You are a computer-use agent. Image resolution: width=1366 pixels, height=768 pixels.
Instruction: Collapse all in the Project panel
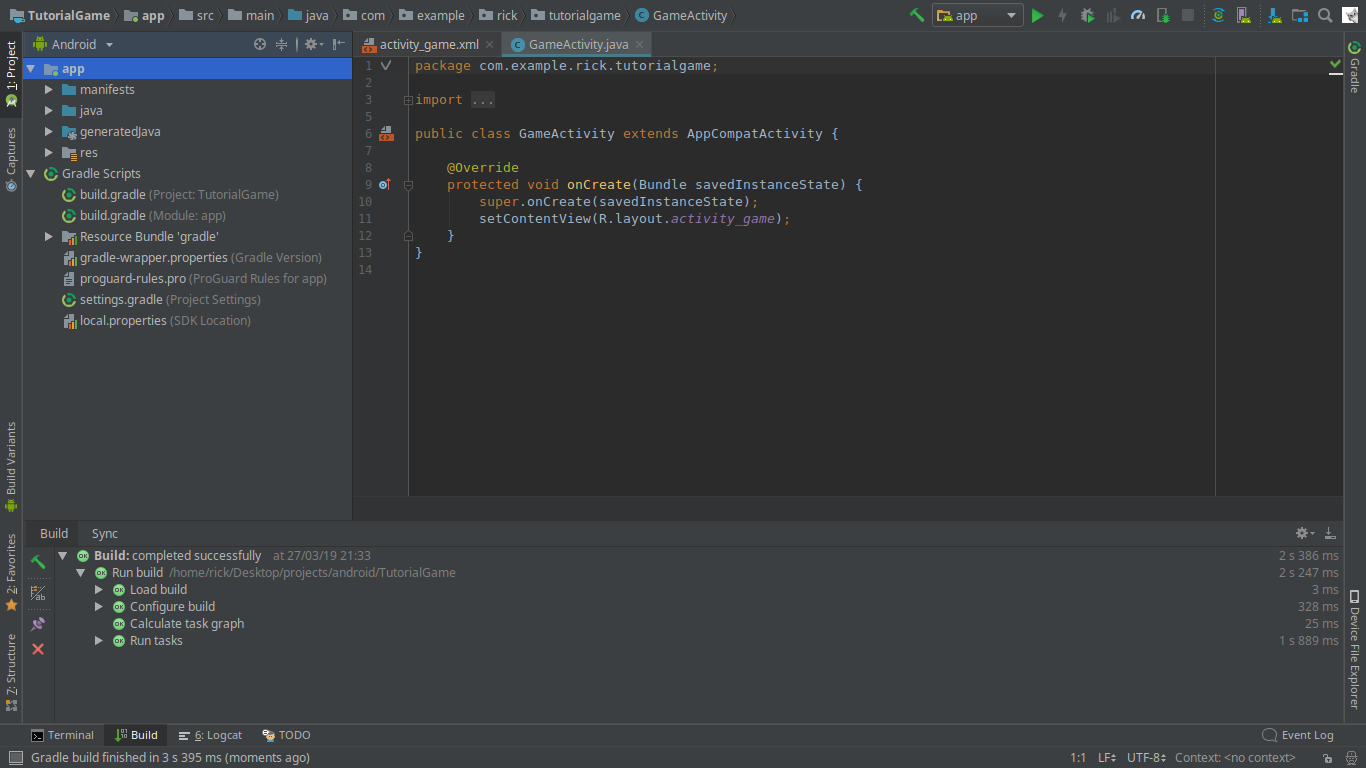[281, 44]
